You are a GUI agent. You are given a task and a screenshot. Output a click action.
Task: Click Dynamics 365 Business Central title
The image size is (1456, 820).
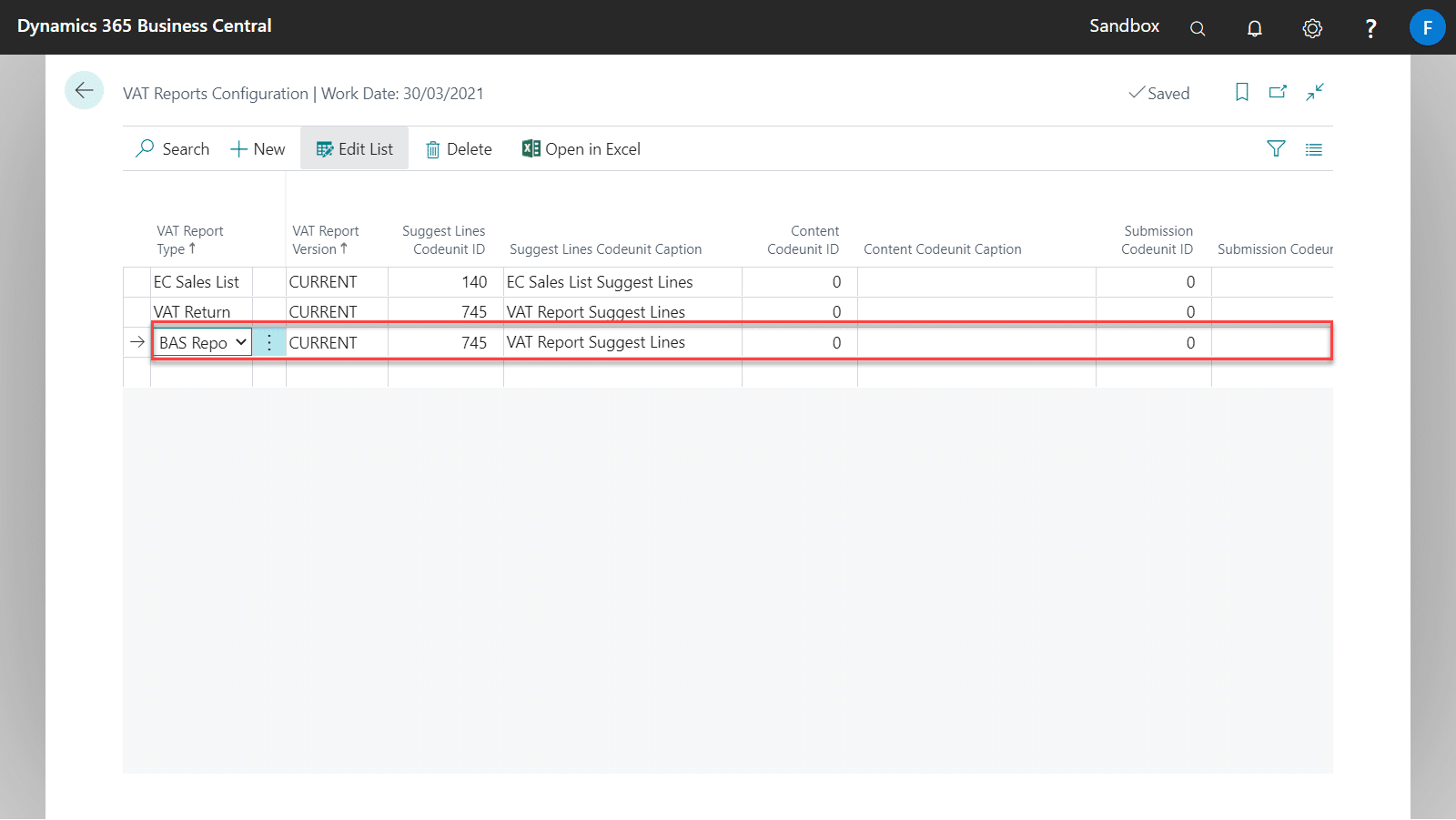(145, 26)
